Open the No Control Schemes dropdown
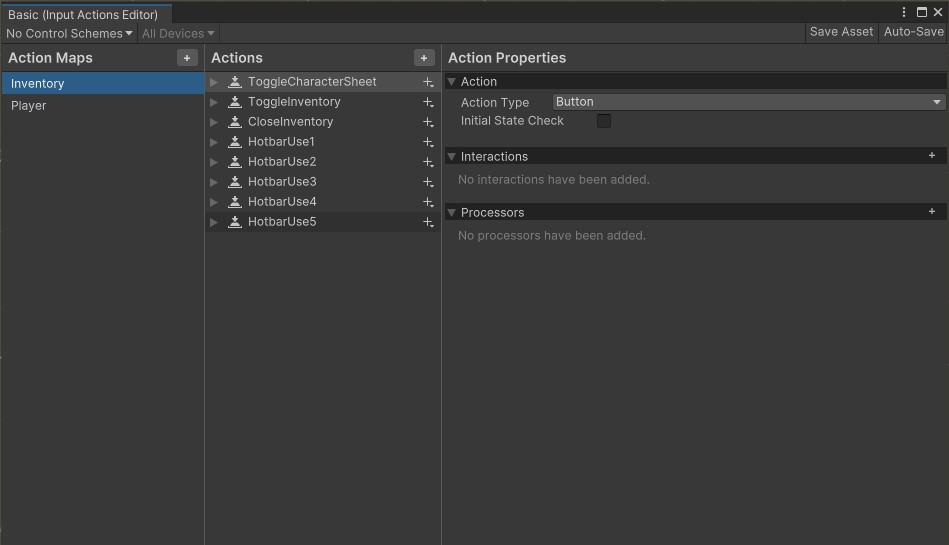949x545 pixels. tap(69, 33)
